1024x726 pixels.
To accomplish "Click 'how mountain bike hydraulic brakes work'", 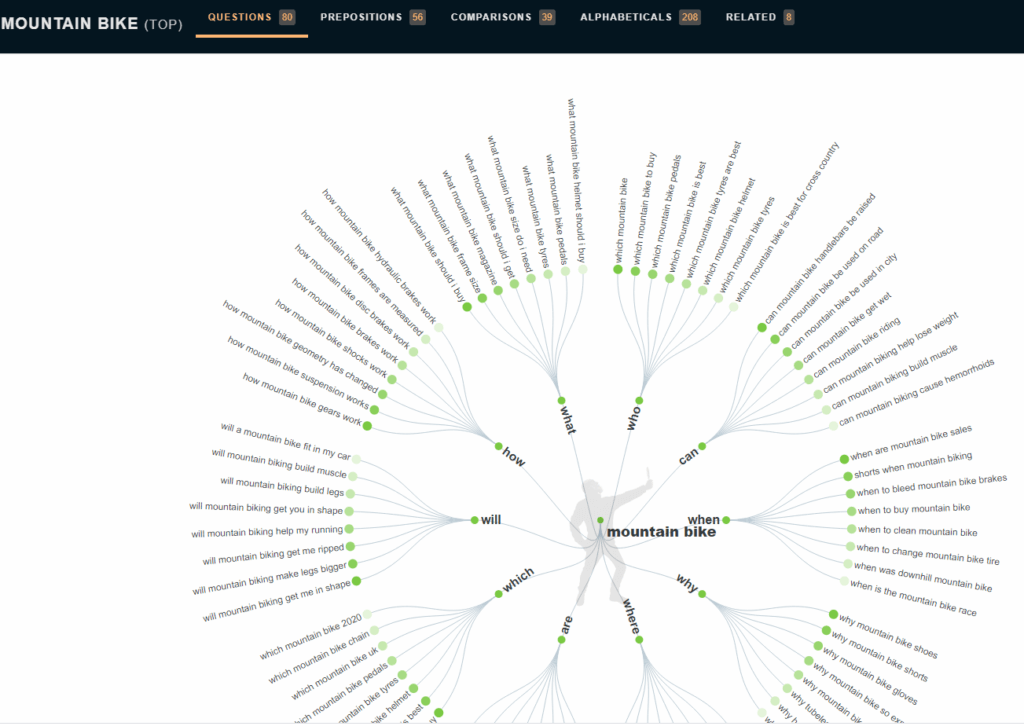I will [x=379, y=257].
